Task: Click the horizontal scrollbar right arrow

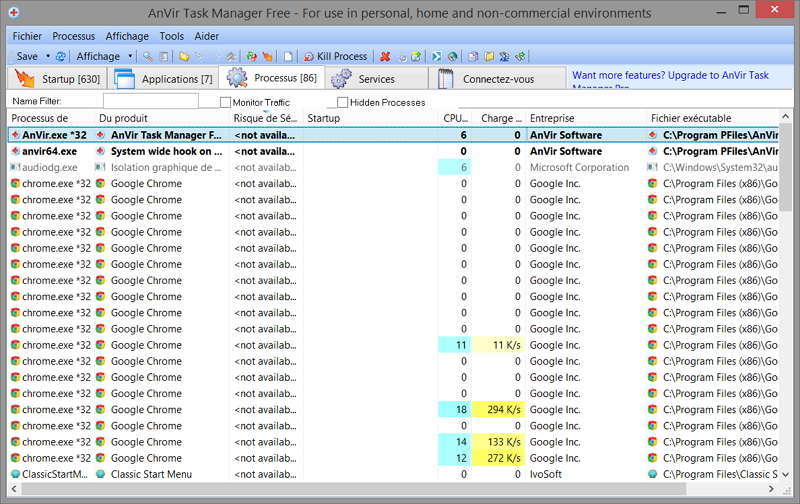Action: point(771,489)
